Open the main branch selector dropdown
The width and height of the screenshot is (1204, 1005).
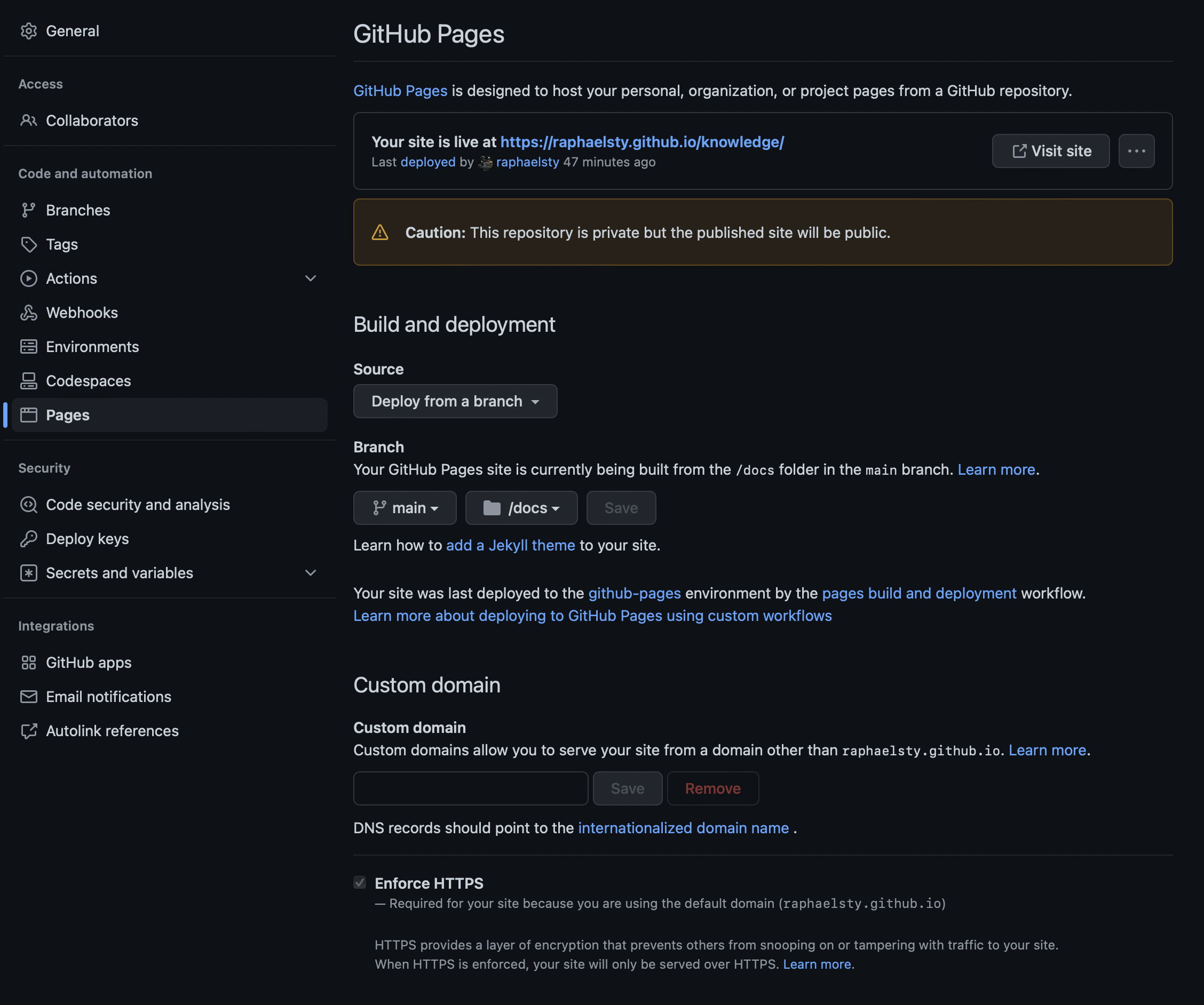pos(405,508)
